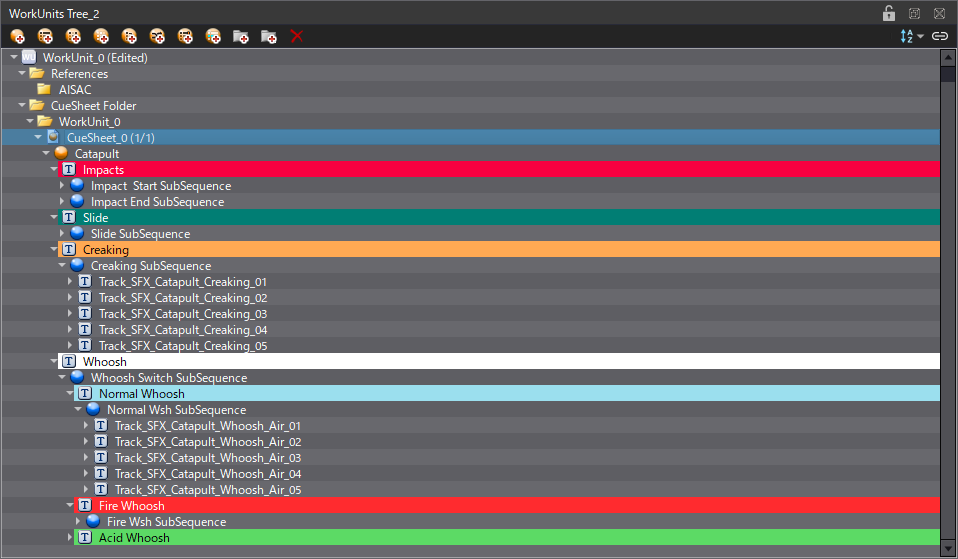Image resolution: width=958 pixels, height=559 pixels.
Task: Collapse the Fire Whoosh track
Action: pyautogui.click(x=70, y=505)
